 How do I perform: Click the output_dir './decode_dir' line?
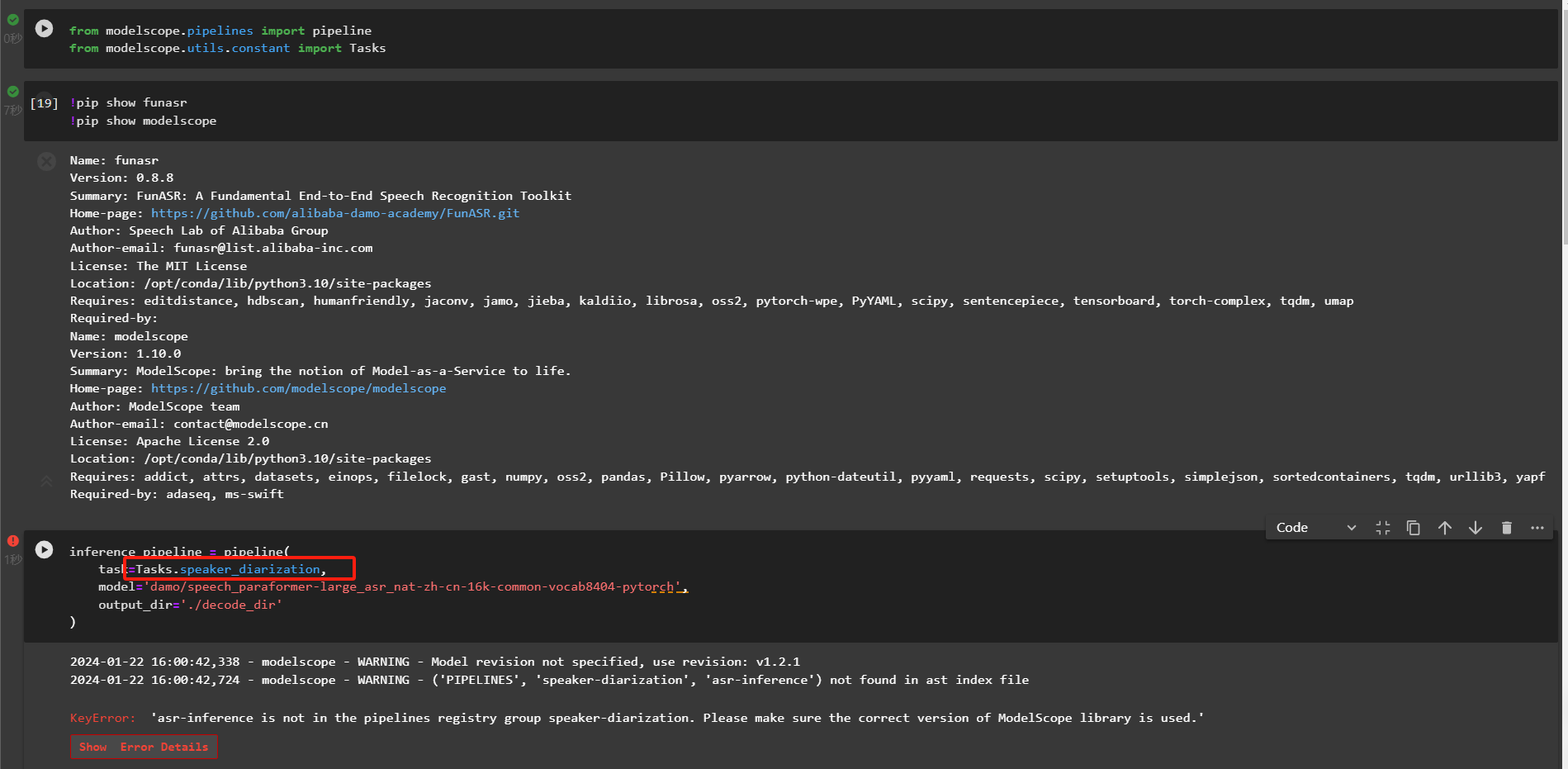(x=190, y=605)
